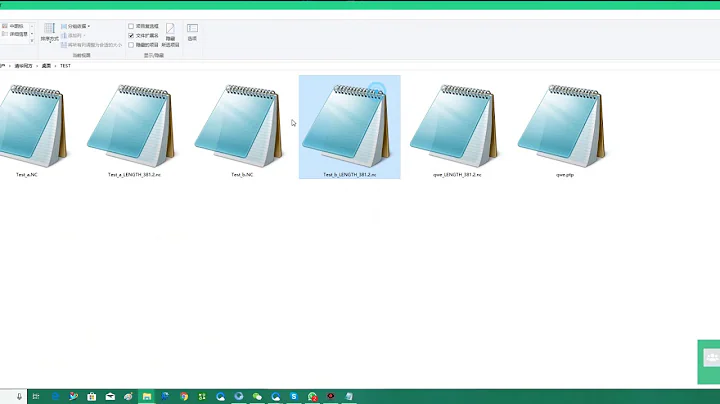Open the red eye app on taskbar

tap(331, 396)
